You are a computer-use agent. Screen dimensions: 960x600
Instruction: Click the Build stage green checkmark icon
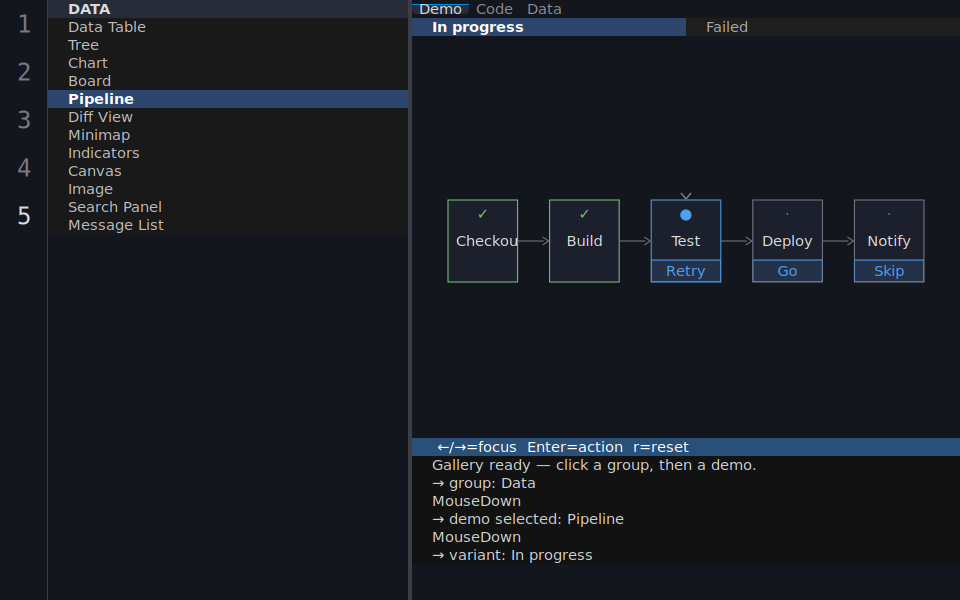point(584,214)
